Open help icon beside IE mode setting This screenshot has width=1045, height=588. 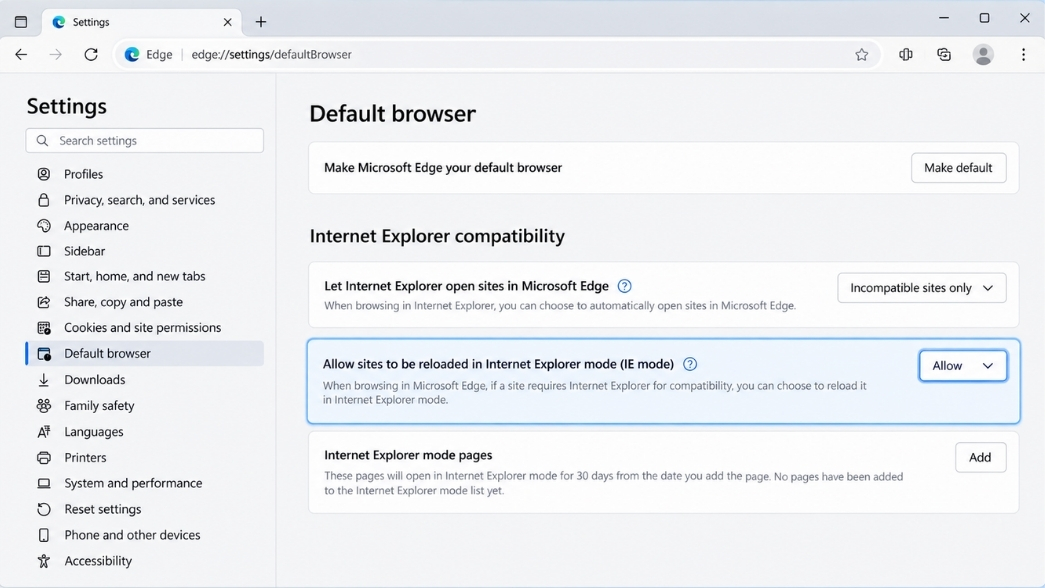[690, 364]
